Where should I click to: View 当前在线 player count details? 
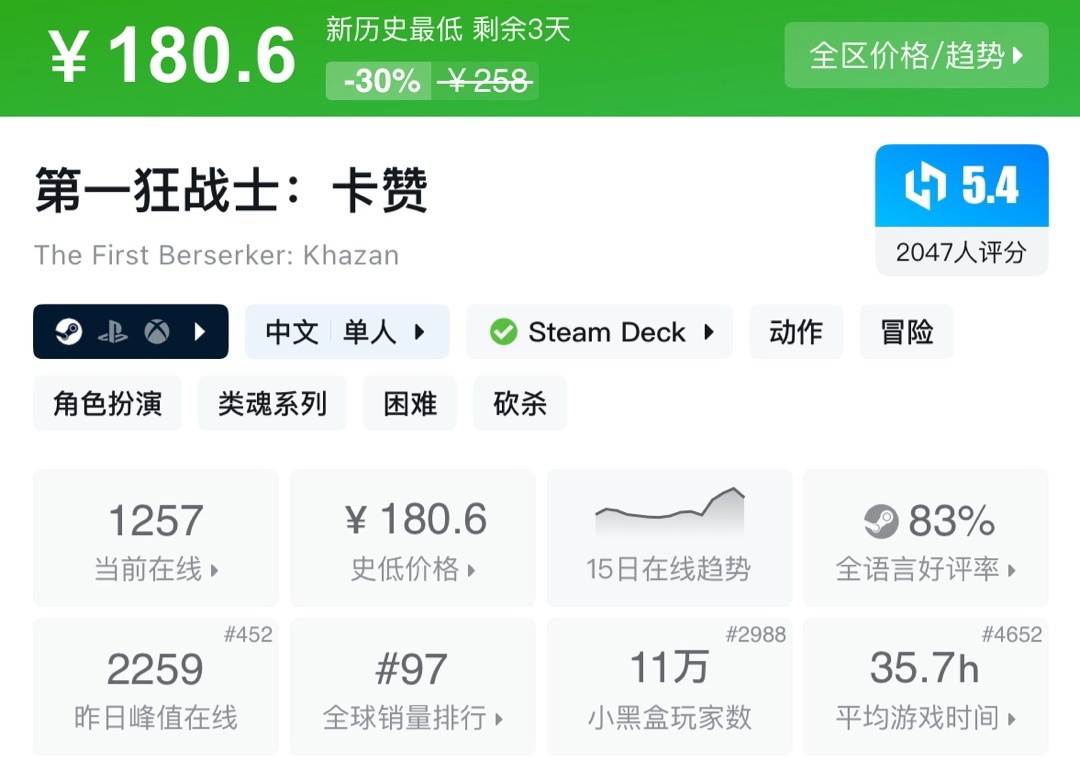point(156,538)
